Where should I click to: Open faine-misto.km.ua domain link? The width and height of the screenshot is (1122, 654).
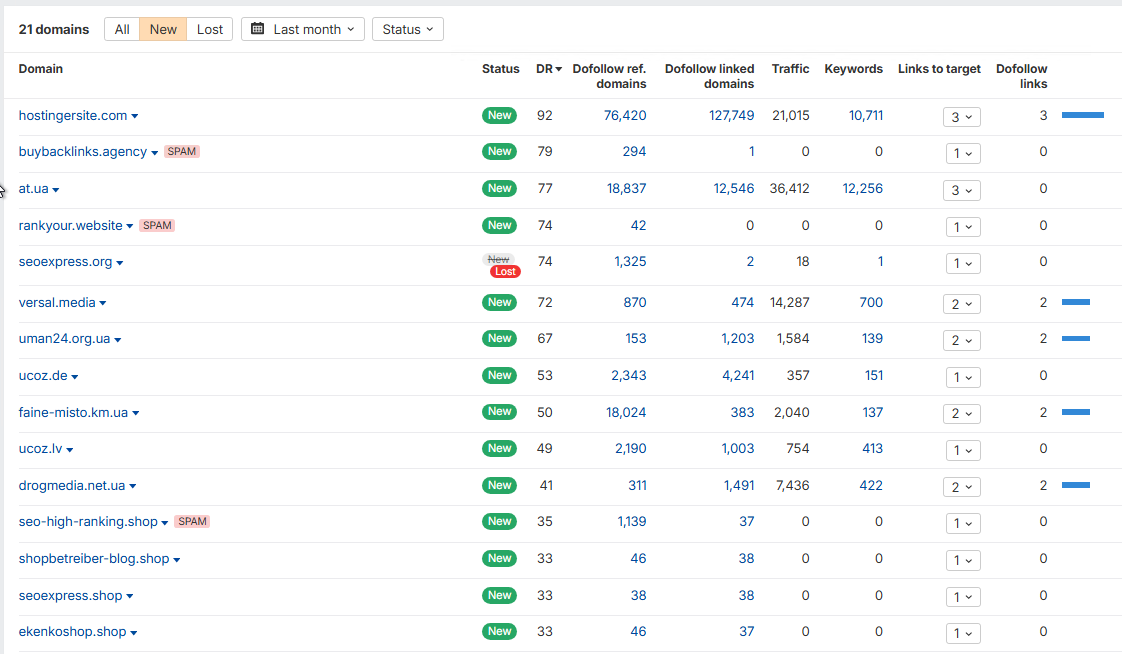point(73,413)
